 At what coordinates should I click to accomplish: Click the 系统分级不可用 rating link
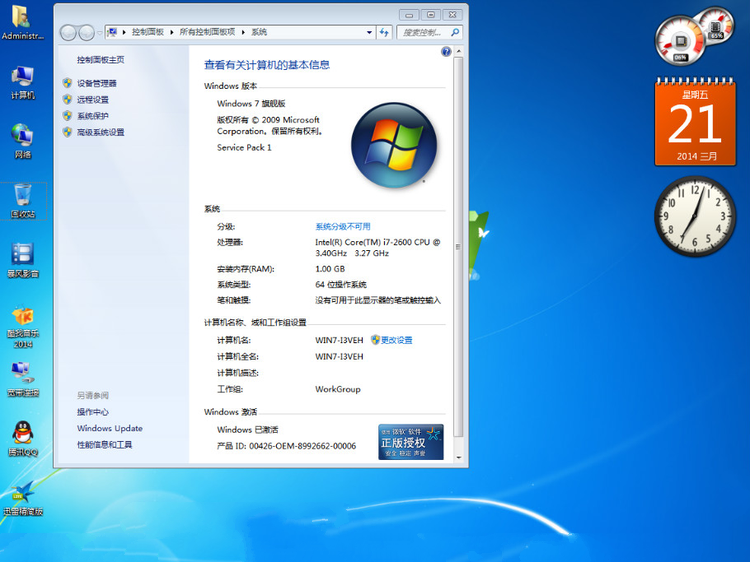(342, 227)
